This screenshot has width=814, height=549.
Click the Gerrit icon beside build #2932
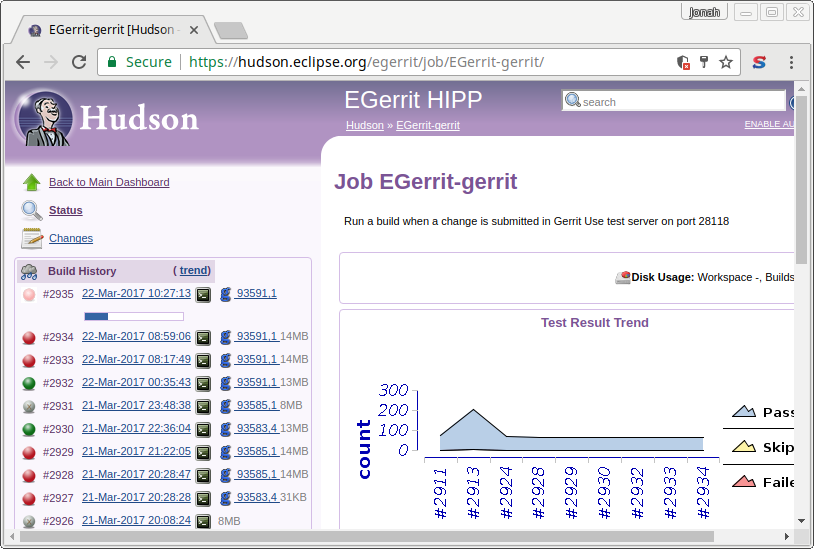(x=225, y=383)
